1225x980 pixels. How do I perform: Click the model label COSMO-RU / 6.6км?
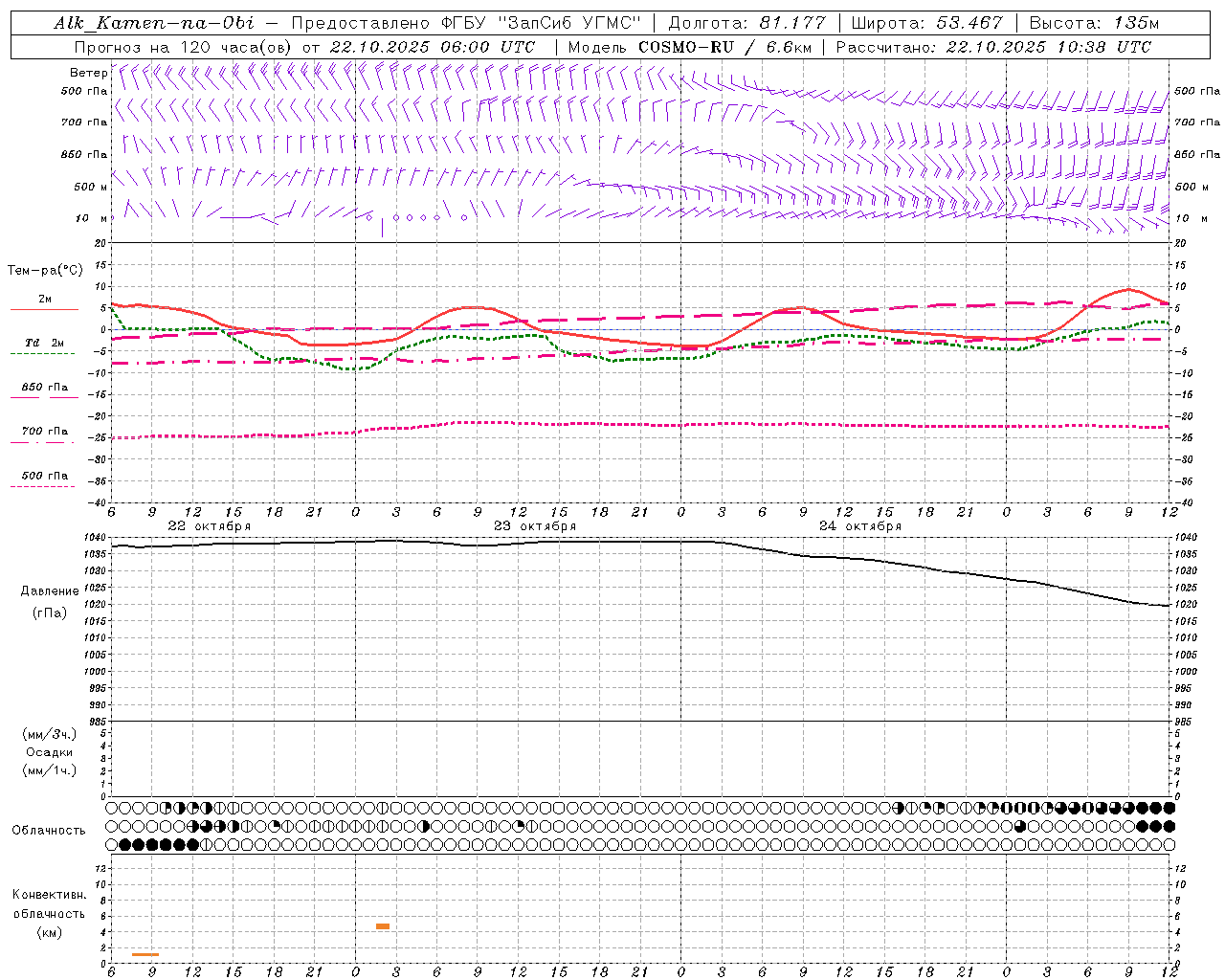click(x=724, y=47)
